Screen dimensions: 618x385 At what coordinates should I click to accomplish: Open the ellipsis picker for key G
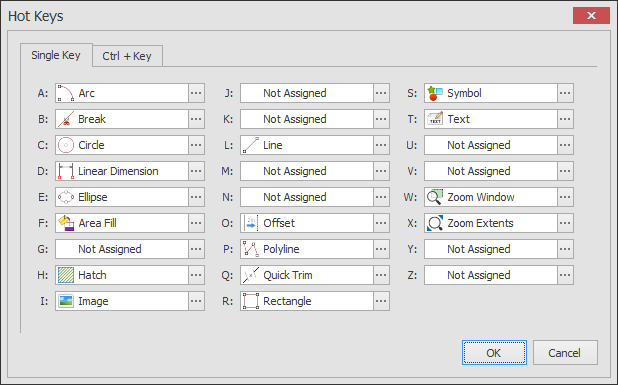[x=196, y=249]
